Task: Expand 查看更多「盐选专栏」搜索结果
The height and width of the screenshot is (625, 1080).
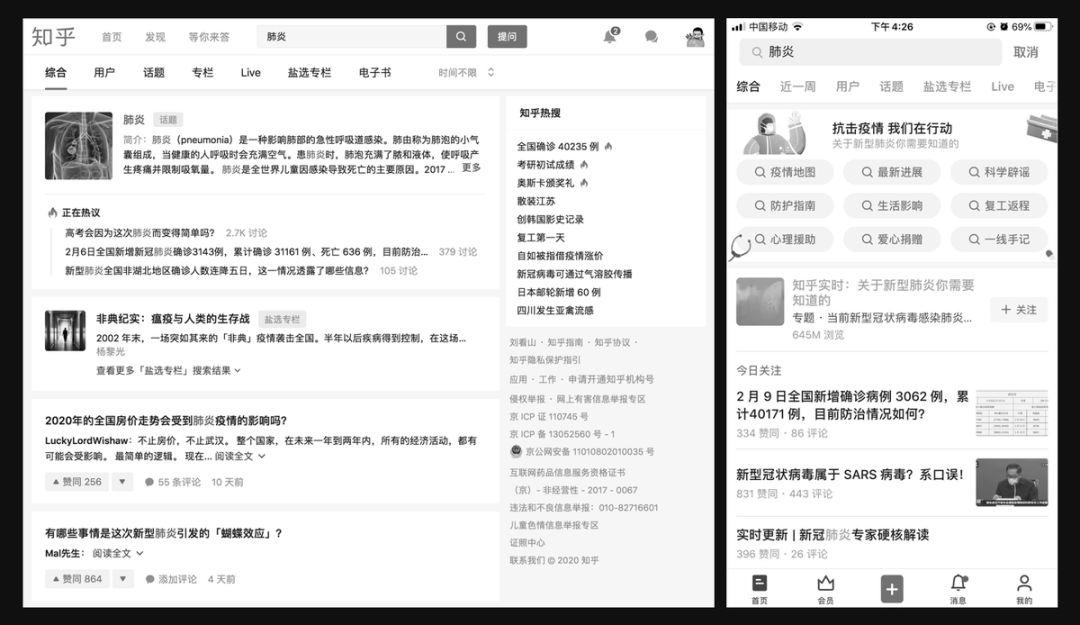Action: (168, 371)
